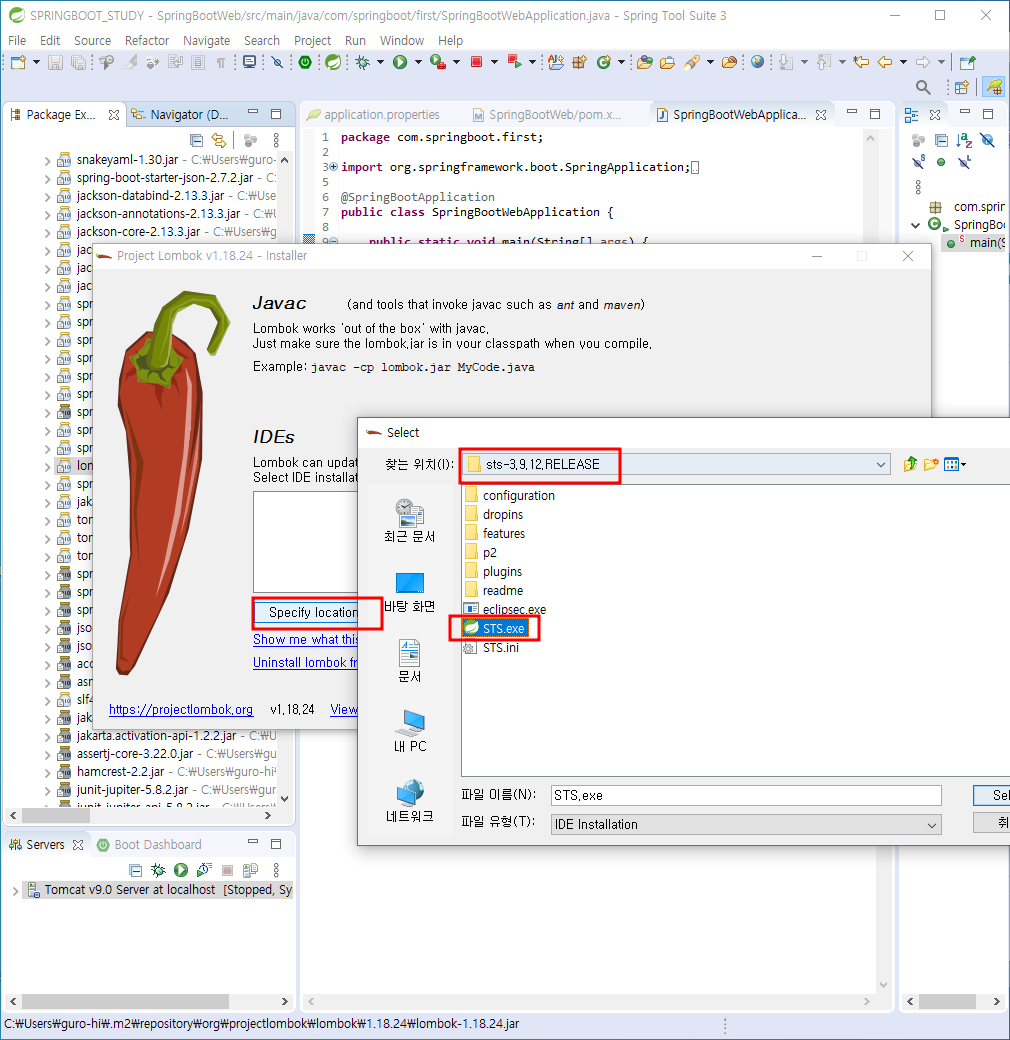Start server icon in Servers view
The width and height of the screenshot is (1010, 1040).
point(181,870)
